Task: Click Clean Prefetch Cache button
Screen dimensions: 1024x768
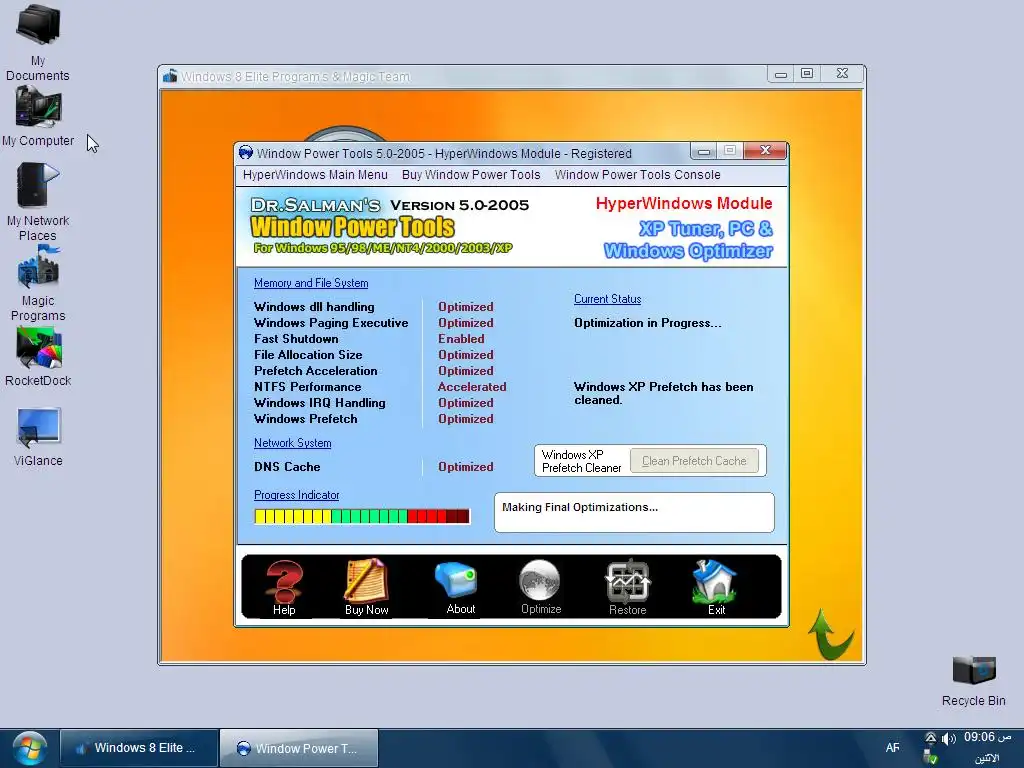Action: pos(694,460)
